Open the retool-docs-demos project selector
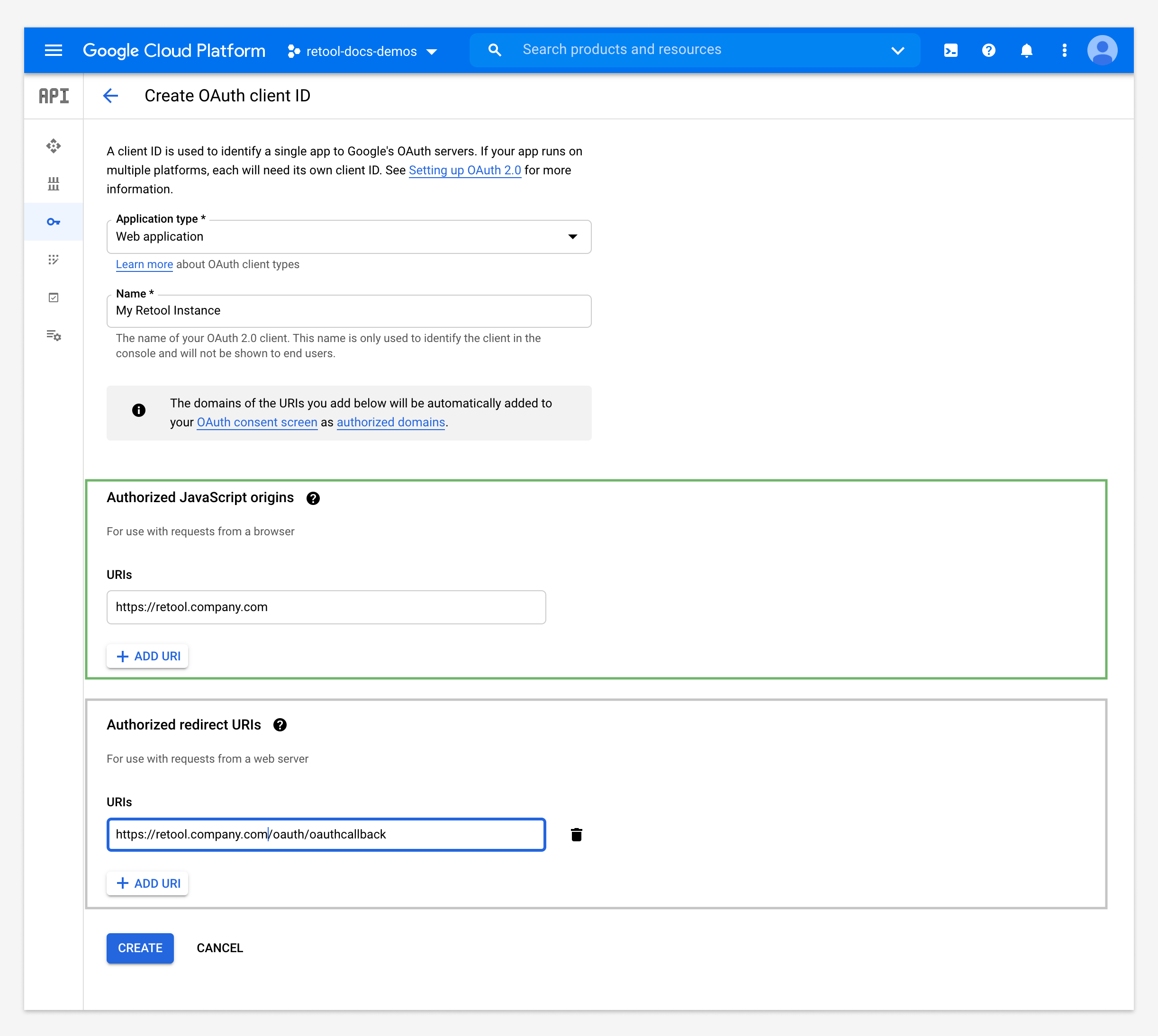 click(362, 51)
